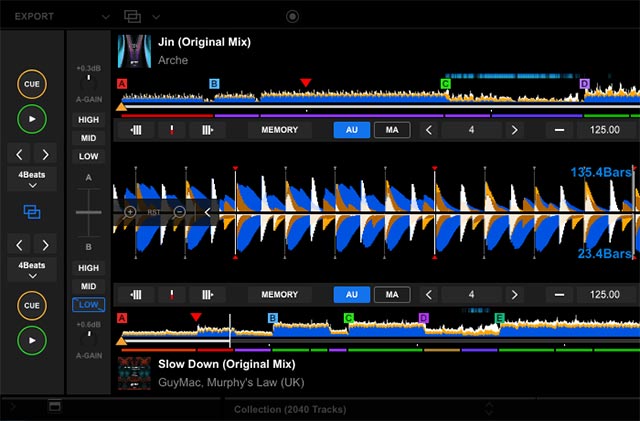Click the blue deck link icon
Image resolution: width=640 pixels, height=421 pixels.
32,211
